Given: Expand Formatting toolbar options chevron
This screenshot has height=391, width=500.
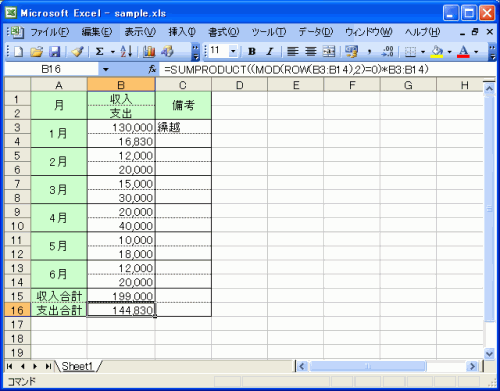Looking at the screenshot, I should coord(493,52).
